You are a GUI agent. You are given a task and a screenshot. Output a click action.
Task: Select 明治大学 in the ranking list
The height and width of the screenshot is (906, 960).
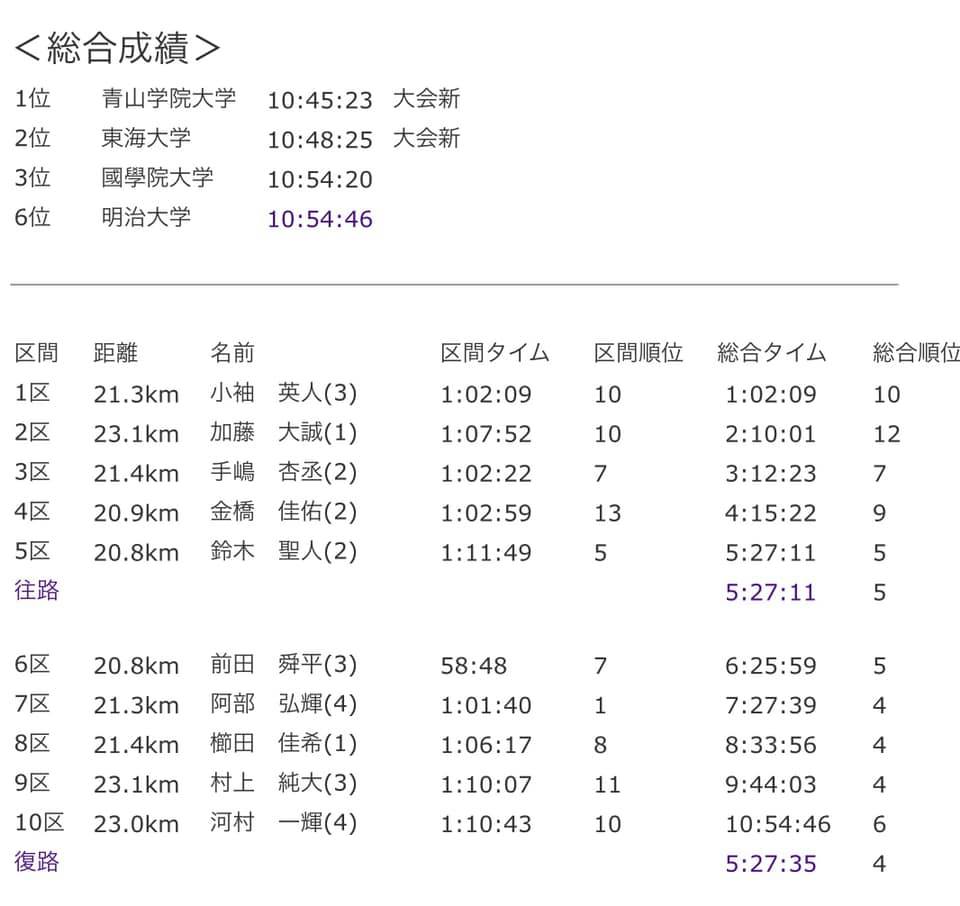[146, 217]
